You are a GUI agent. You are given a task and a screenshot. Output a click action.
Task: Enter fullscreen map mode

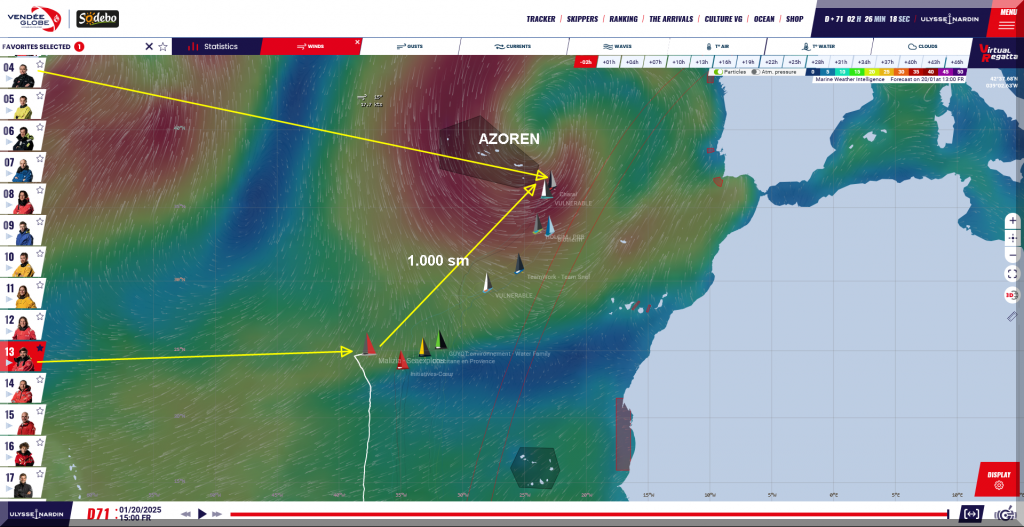point(1012,273)
